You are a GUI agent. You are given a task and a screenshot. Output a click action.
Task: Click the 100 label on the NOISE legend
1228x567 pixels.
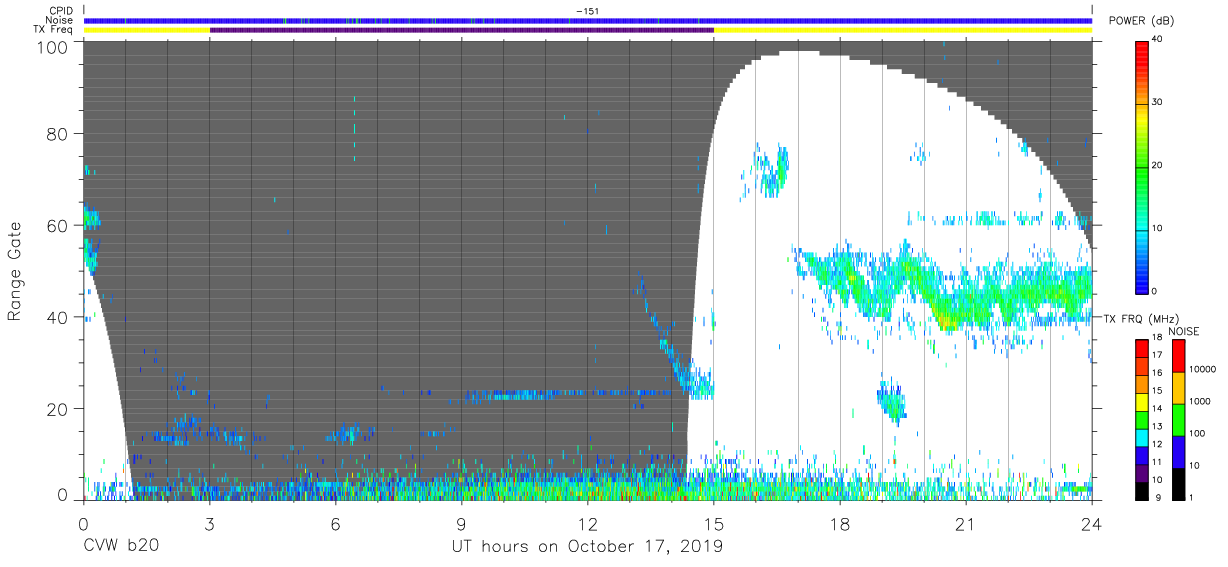1199,433
